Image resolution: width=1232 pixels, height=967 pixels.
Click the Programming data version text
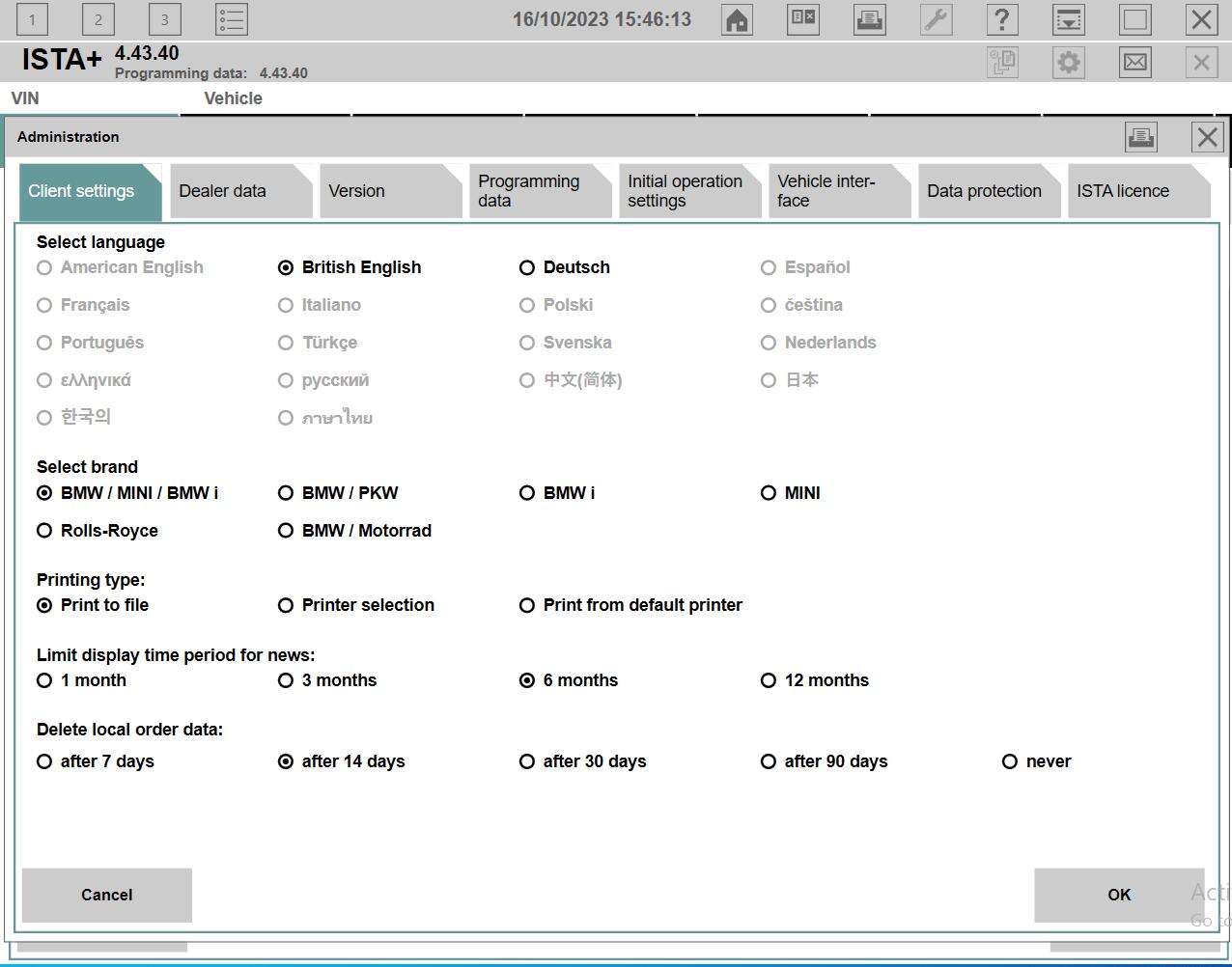coord(211,73)
